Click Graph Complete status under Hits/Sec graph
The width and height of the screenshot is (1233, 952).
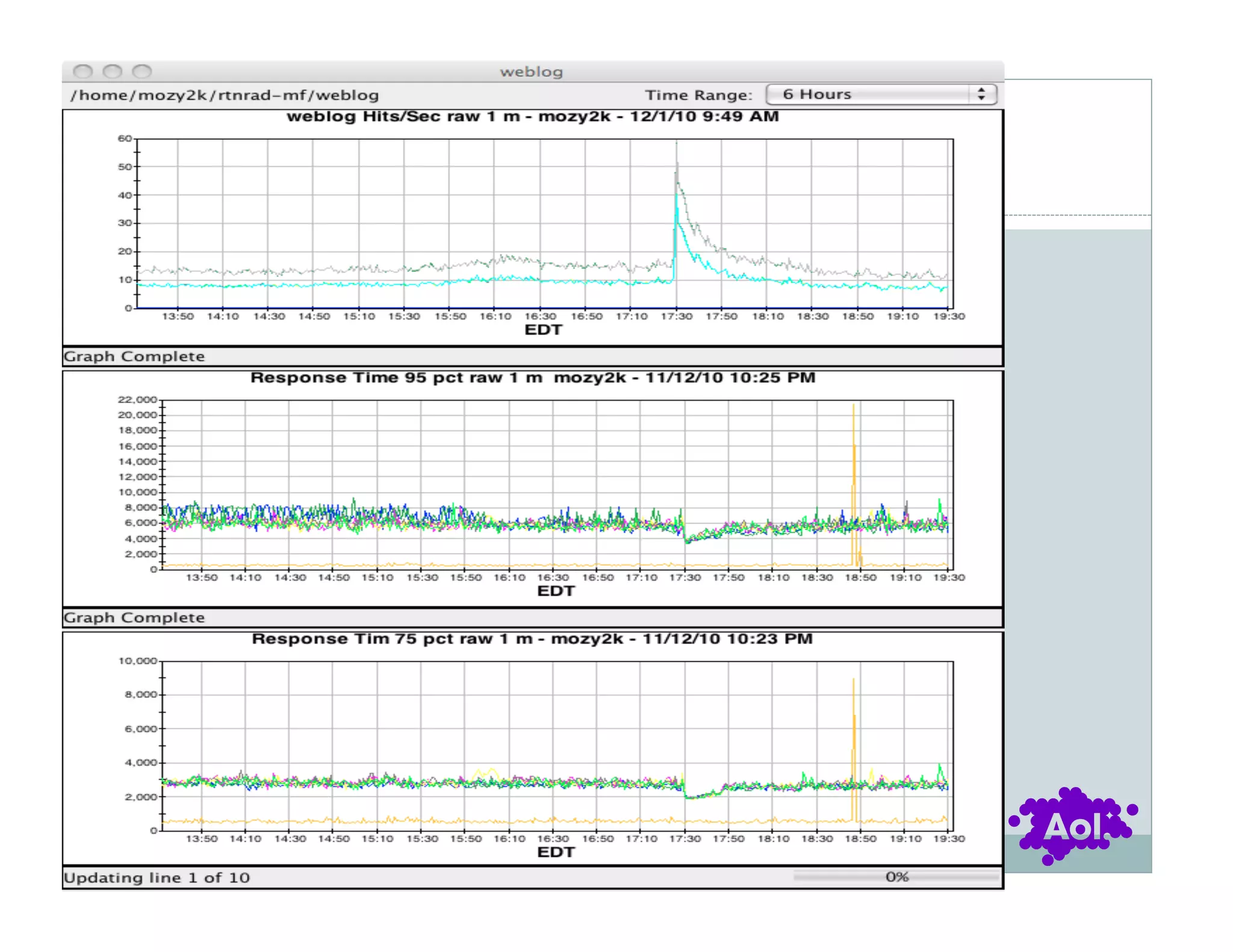click(x=134, y=356)
